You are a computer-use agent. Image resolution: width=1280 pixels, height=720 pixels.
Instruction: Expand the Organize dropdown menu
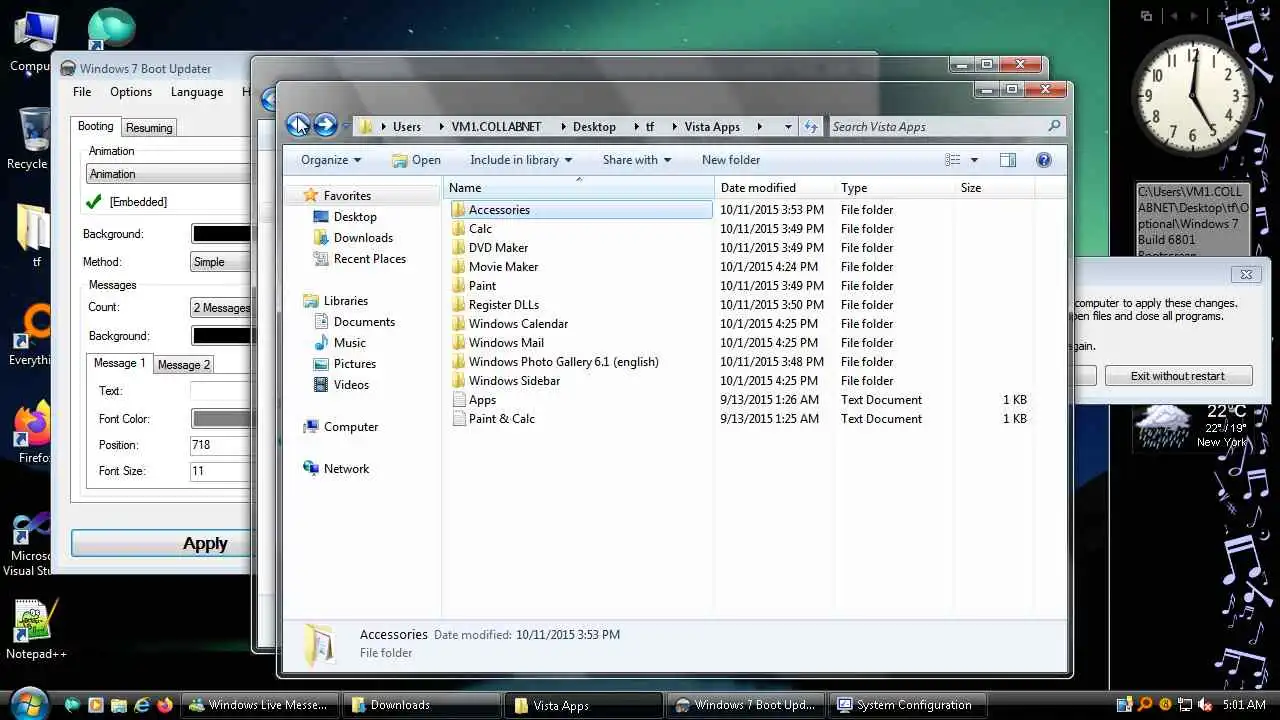[331, 160]
